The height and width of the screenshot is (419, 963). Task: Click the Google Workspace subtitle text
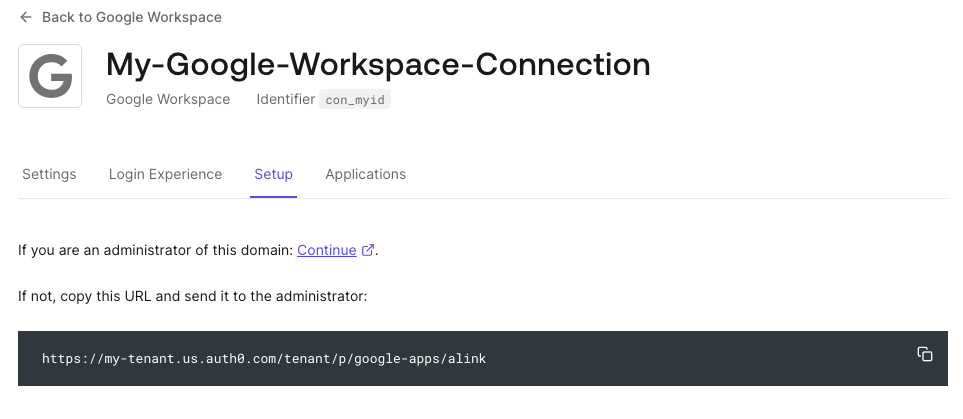(x=168, y=100)
